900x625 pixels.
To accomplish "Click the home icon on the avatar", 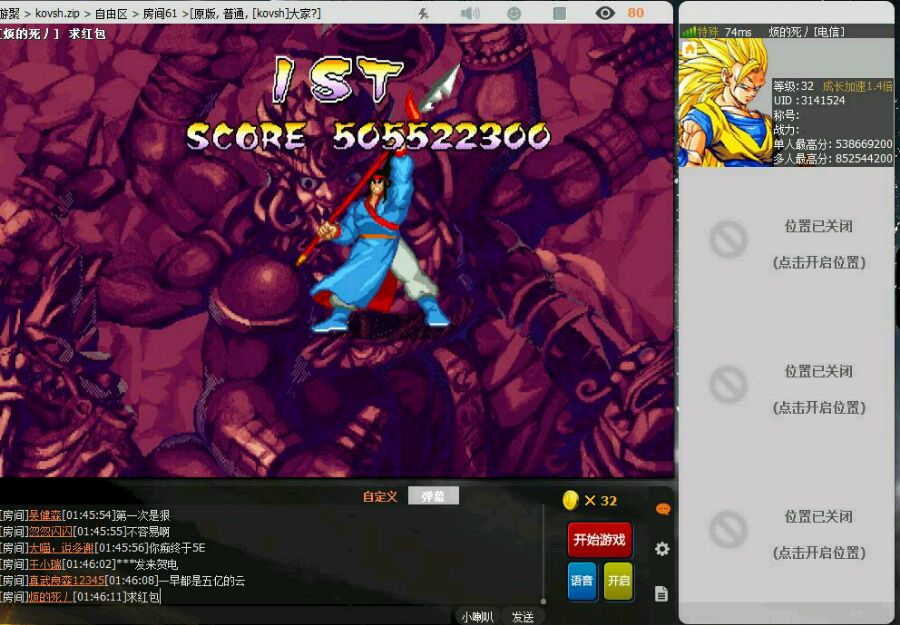I will 689,49.
